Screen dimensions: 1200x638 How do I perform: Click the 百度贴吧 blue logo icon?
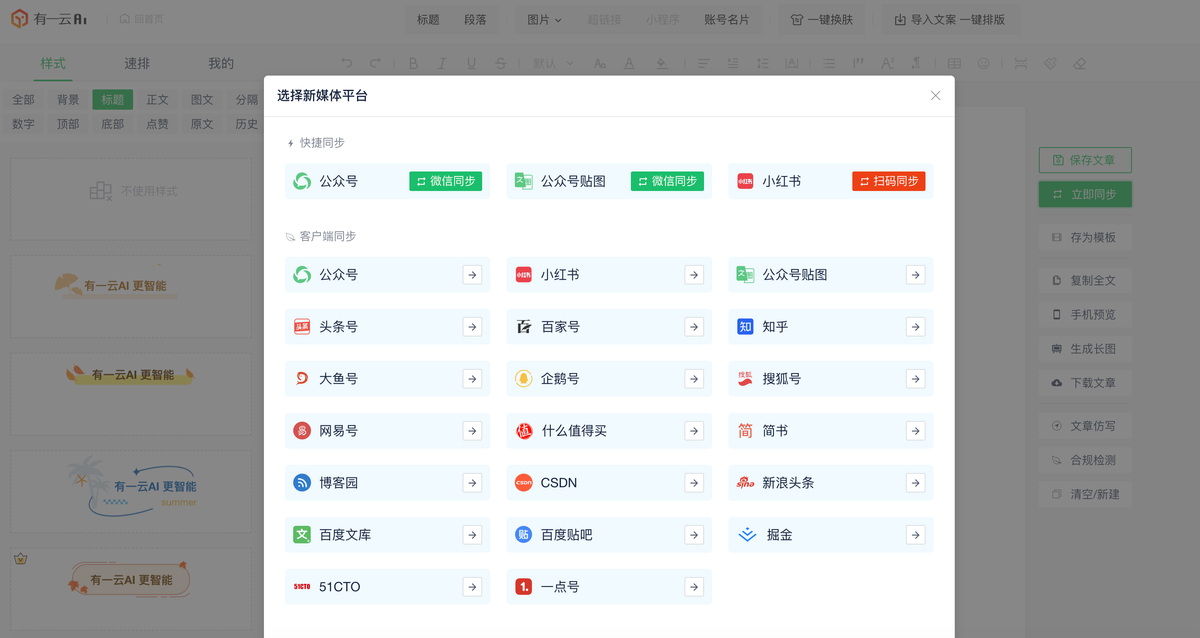(523, 535)
